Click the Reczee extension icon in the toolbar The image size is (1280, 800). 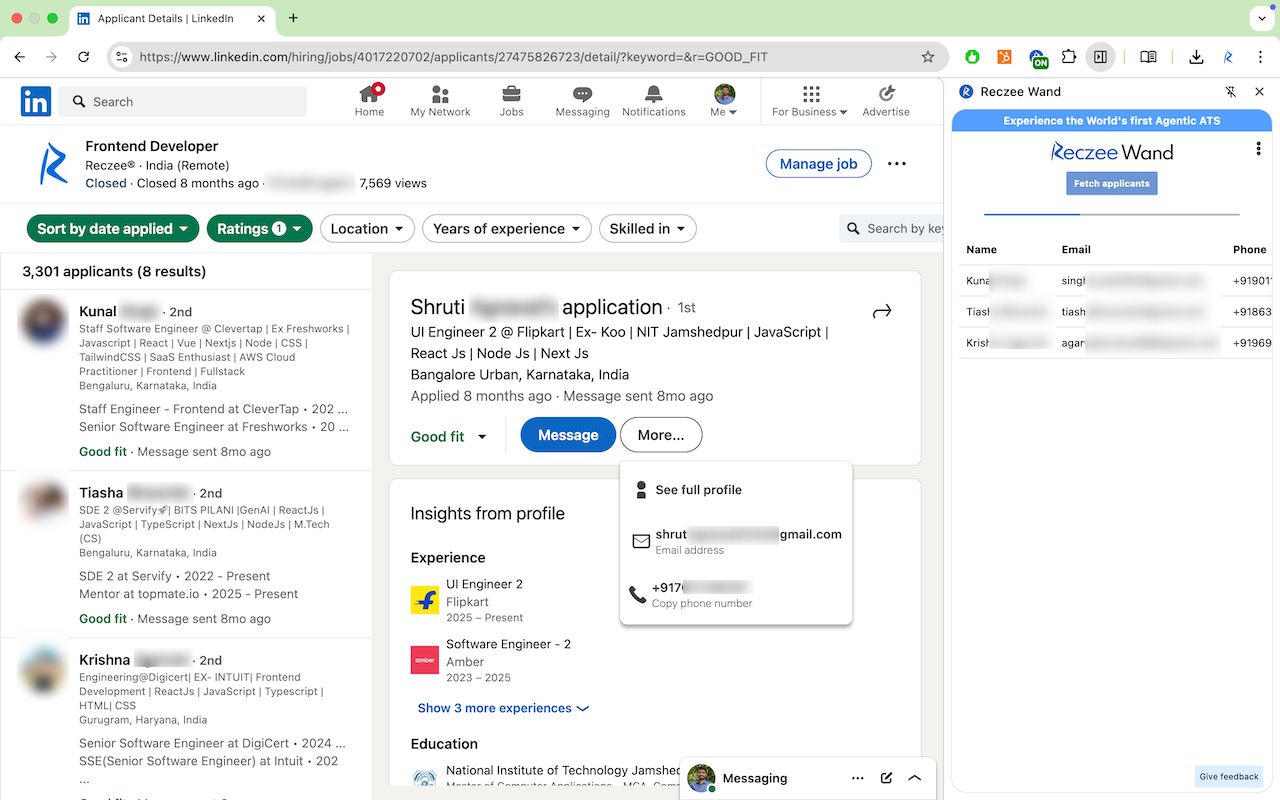(1228, 57)
